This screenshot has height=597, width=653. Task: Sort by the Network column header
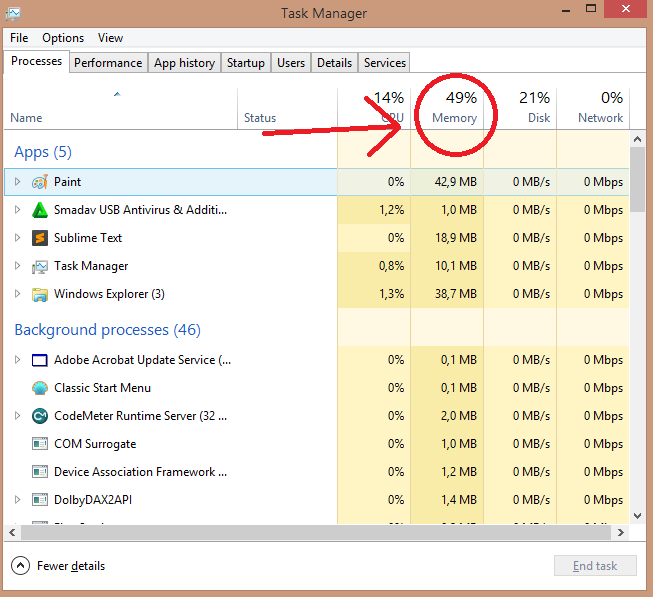(x=593, y=109)
